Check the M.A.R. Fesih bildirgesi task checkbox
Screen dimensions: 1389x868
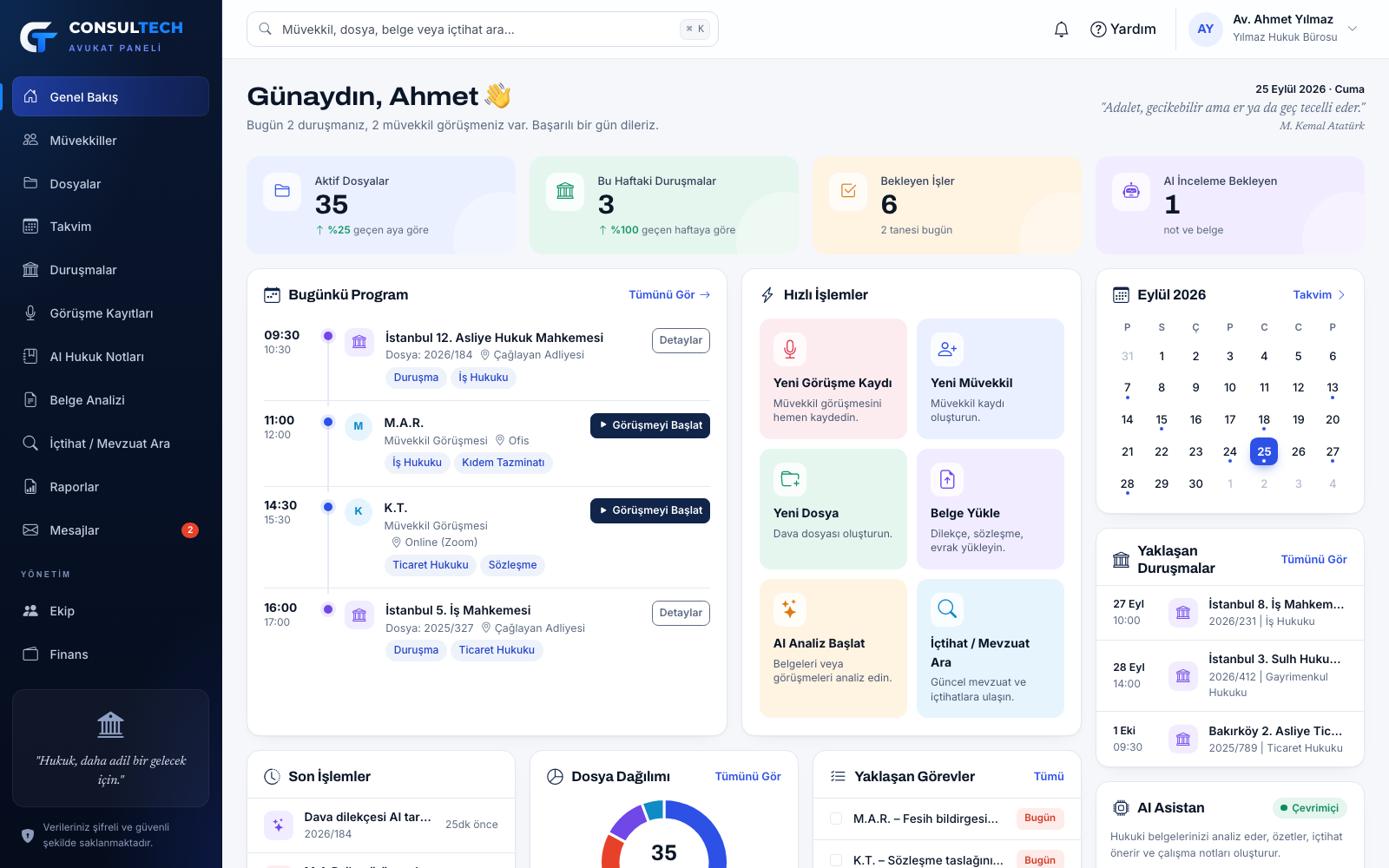pos(836,819)
